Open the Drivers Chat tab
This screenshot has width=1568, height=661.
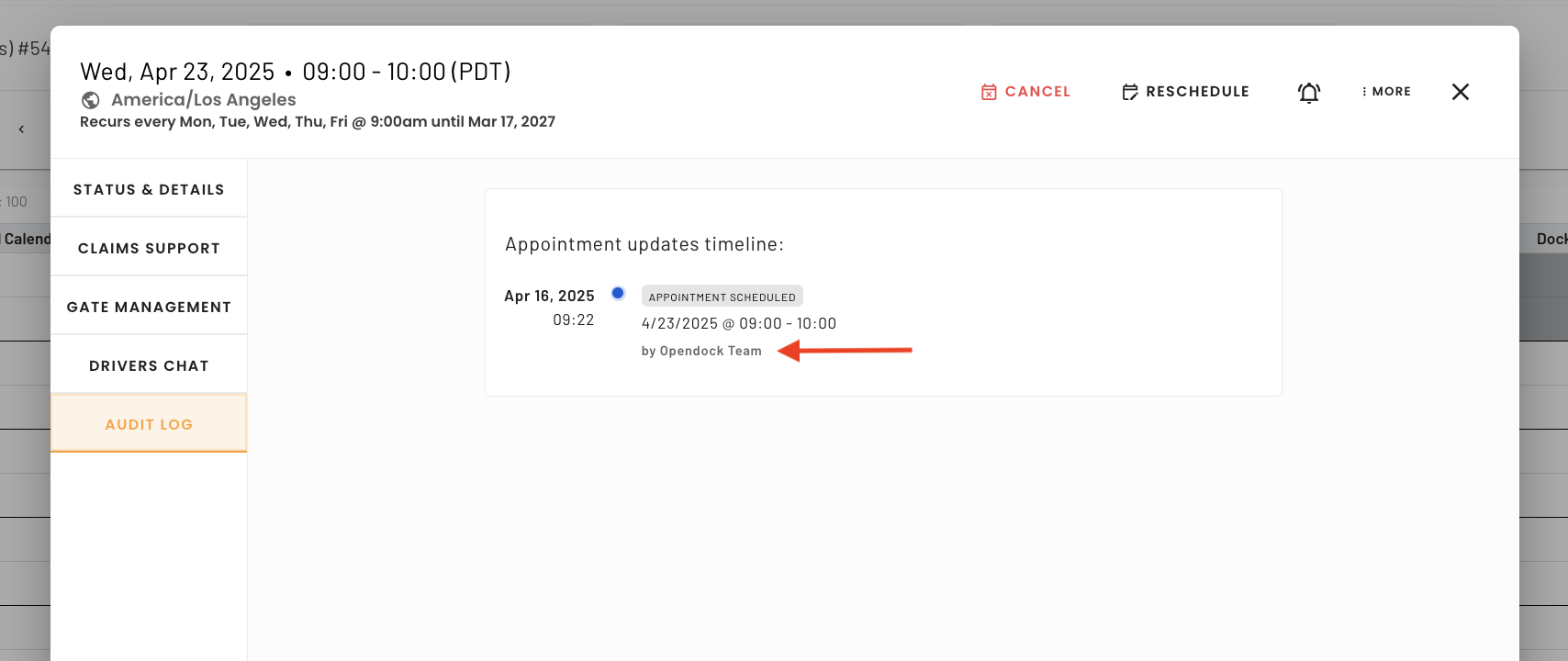pyautogui.click(x=149, y=364)
